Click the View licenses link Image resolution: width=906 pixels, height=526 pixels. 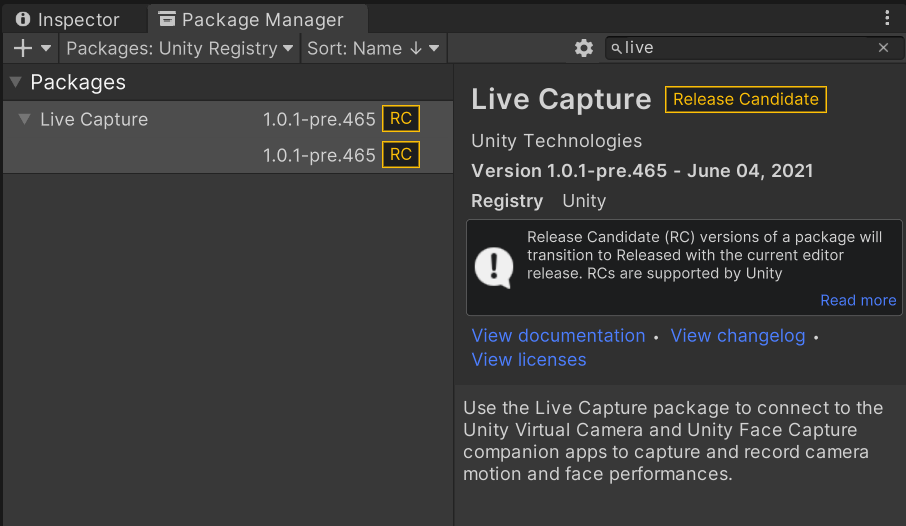pyautogui.click(x=529, y=360)
